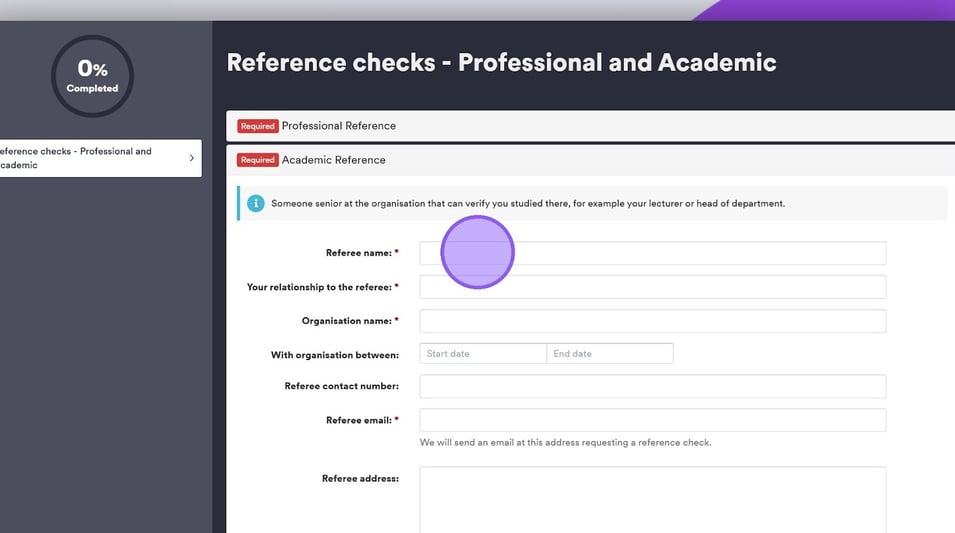Click the Required badge beside Professional Reference

pyautogui.click(x=257, y=126)
